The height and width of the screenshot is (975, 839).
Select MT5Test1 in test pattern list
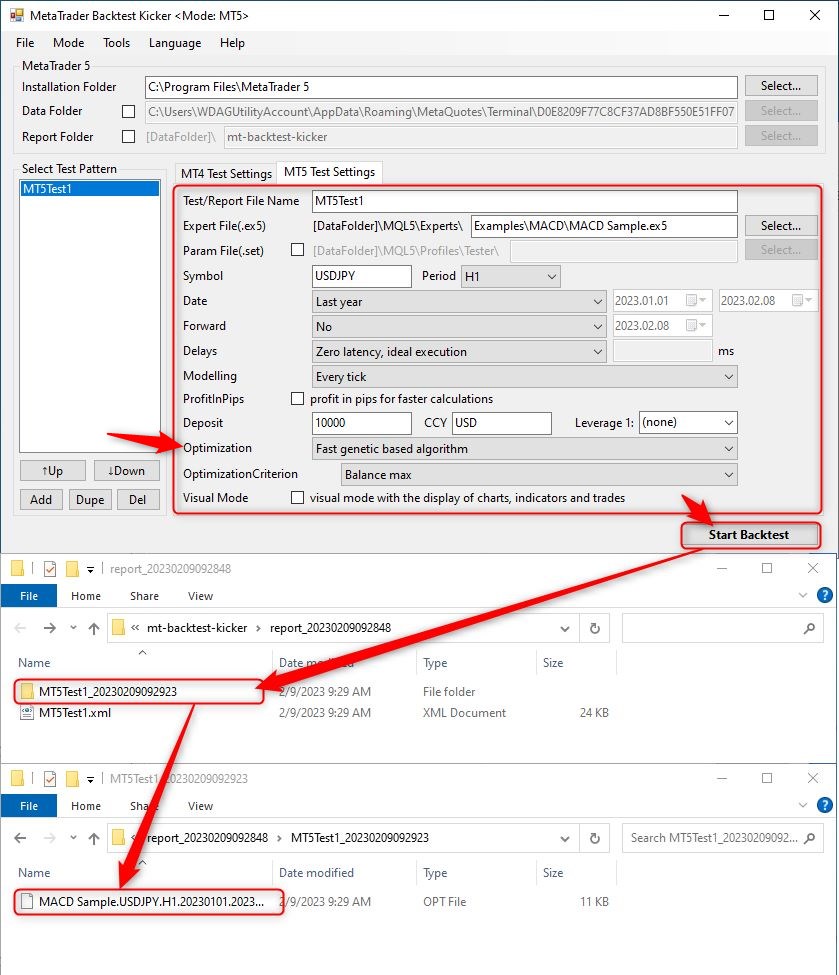pyautogui.click(x=90, y=188)
